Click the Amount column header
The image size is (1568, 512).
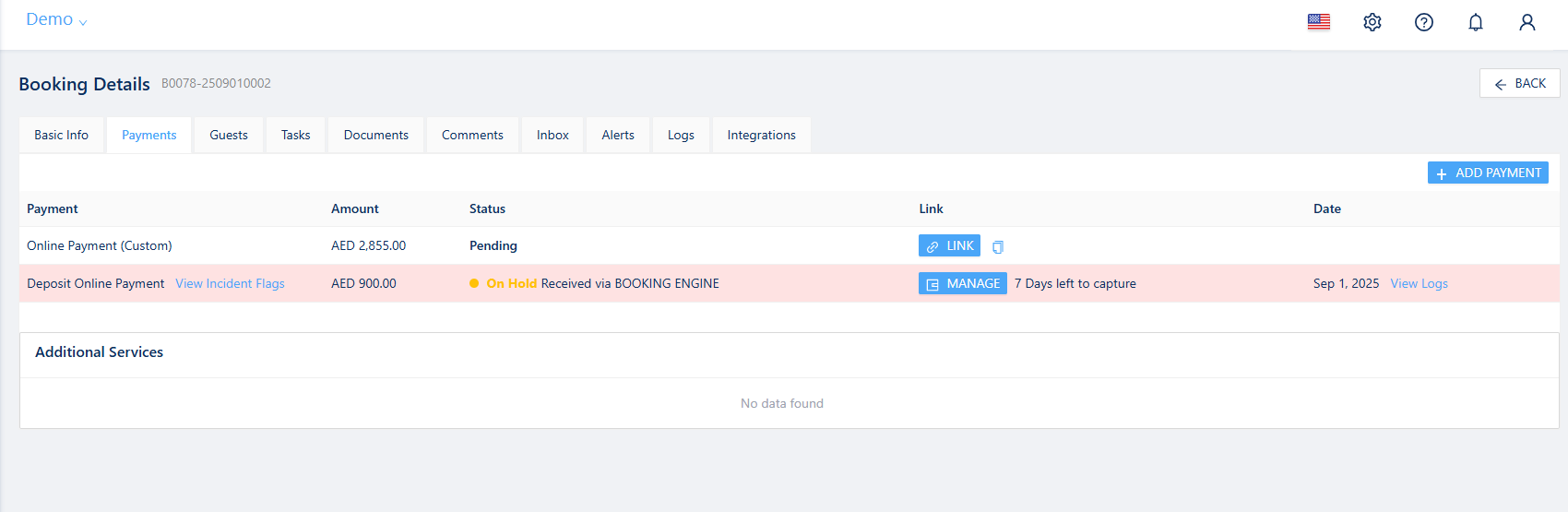pyautogui.click(x=355, y=208)
